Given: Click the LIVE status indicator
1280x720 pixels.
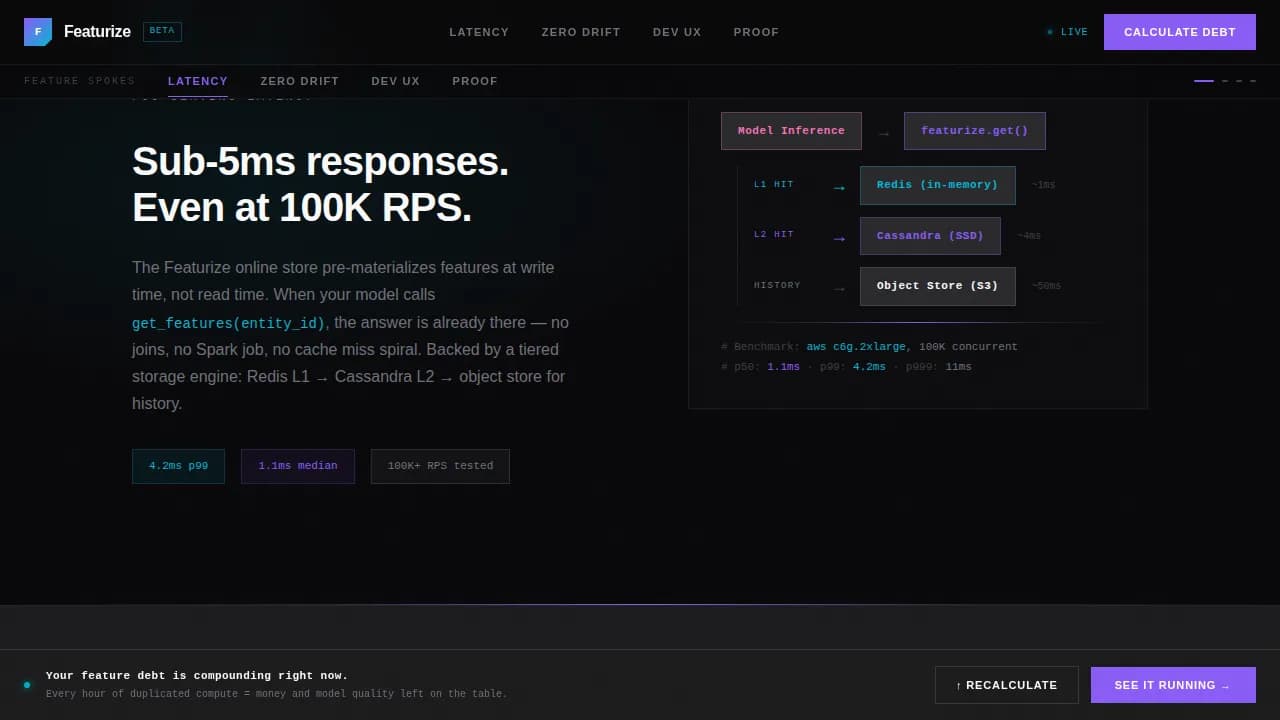Looking at the screenshot, I should [1067, 32].
